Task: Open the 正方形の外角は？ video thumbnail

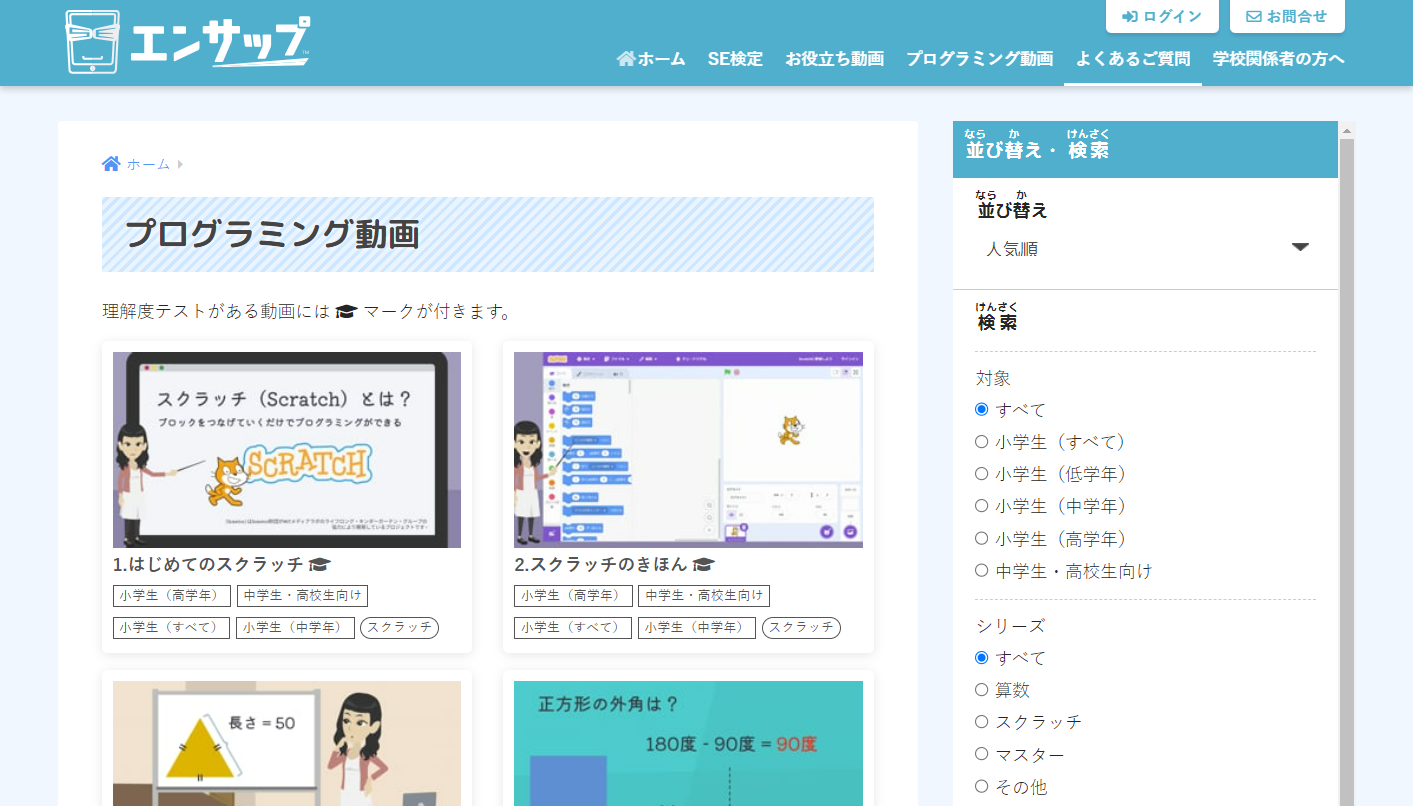Action: click(x=688, y=743)
